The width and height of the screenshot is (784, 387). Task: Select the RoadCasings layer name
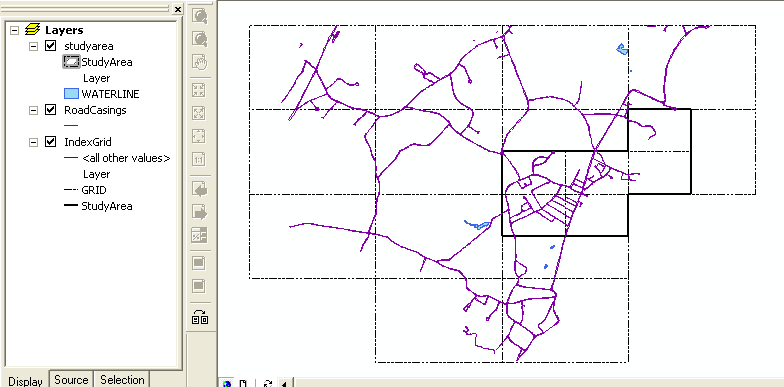95,110
